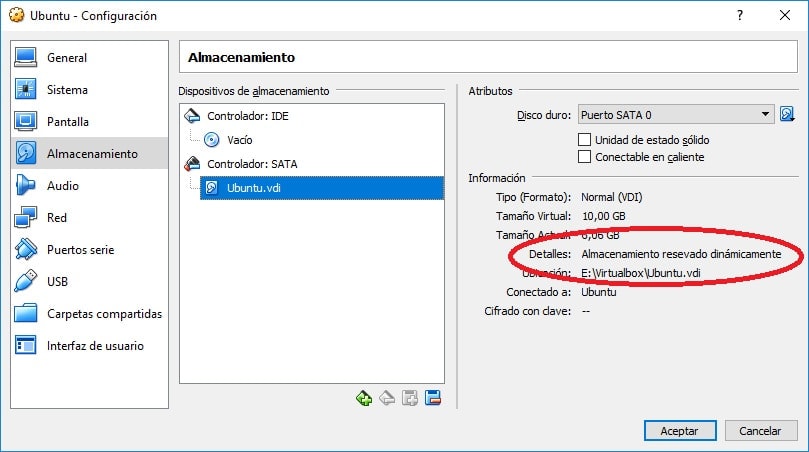The image size is (809, 452).
Task: Select the USB plug icon
Action: 25,281
